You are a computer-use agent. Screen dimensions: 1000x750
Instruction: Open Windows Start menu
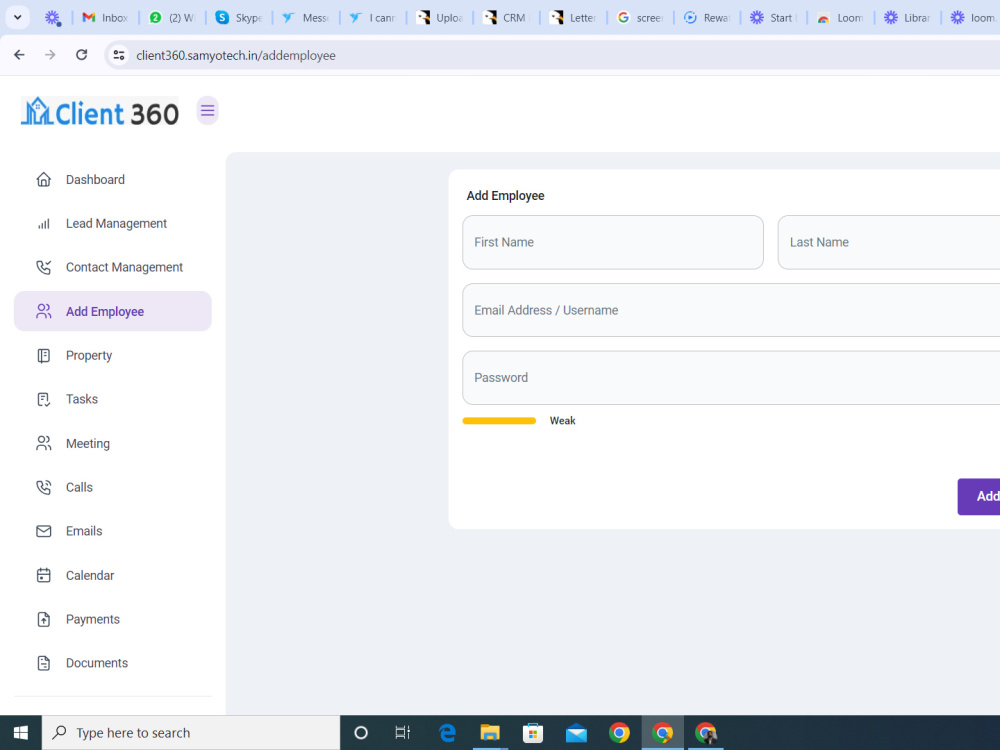(x=20, y=733)
